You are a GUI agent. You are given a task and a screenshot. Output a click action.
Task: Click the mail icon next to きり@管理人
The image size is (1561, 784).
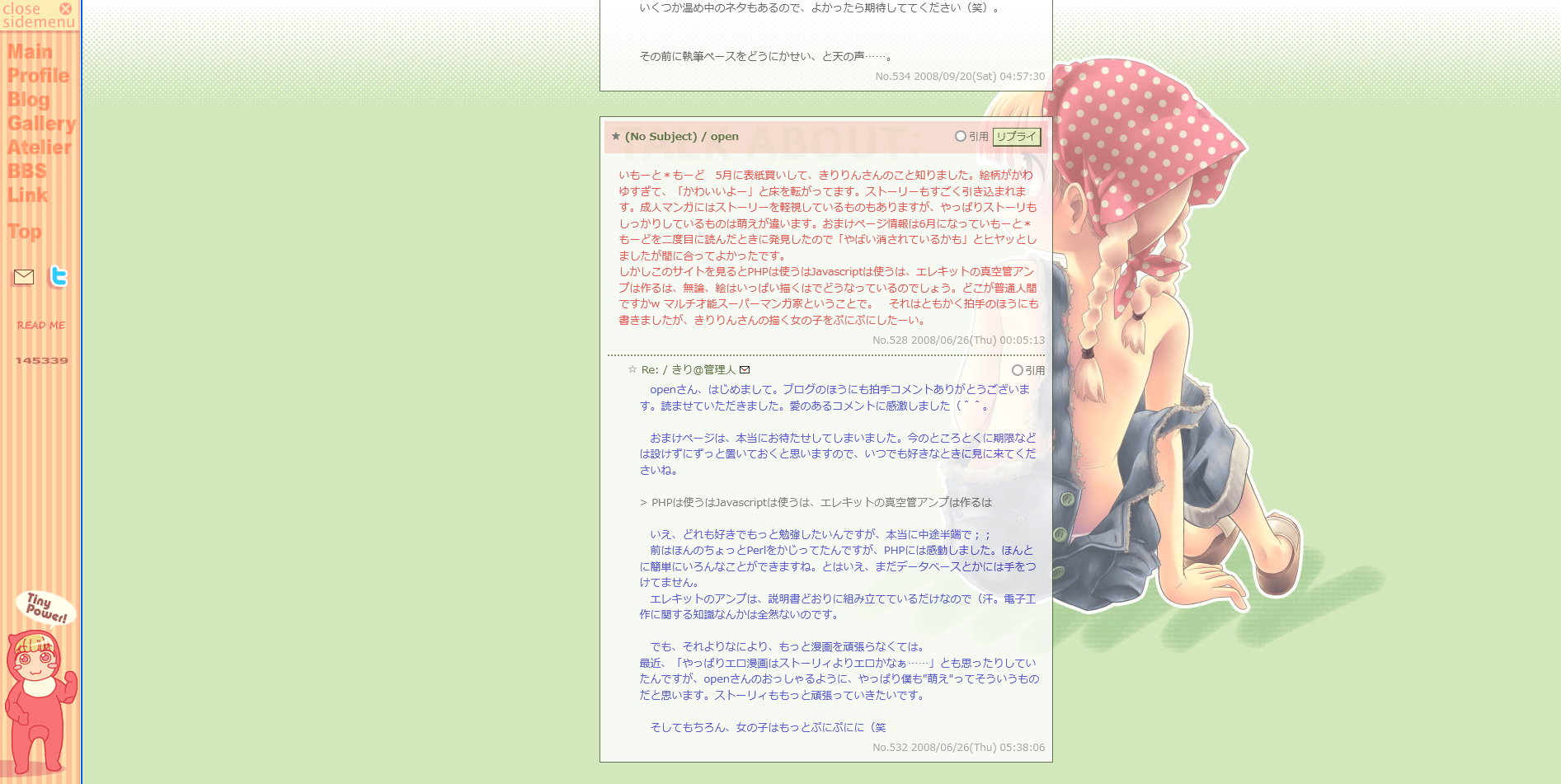click(x=745, y=370)
